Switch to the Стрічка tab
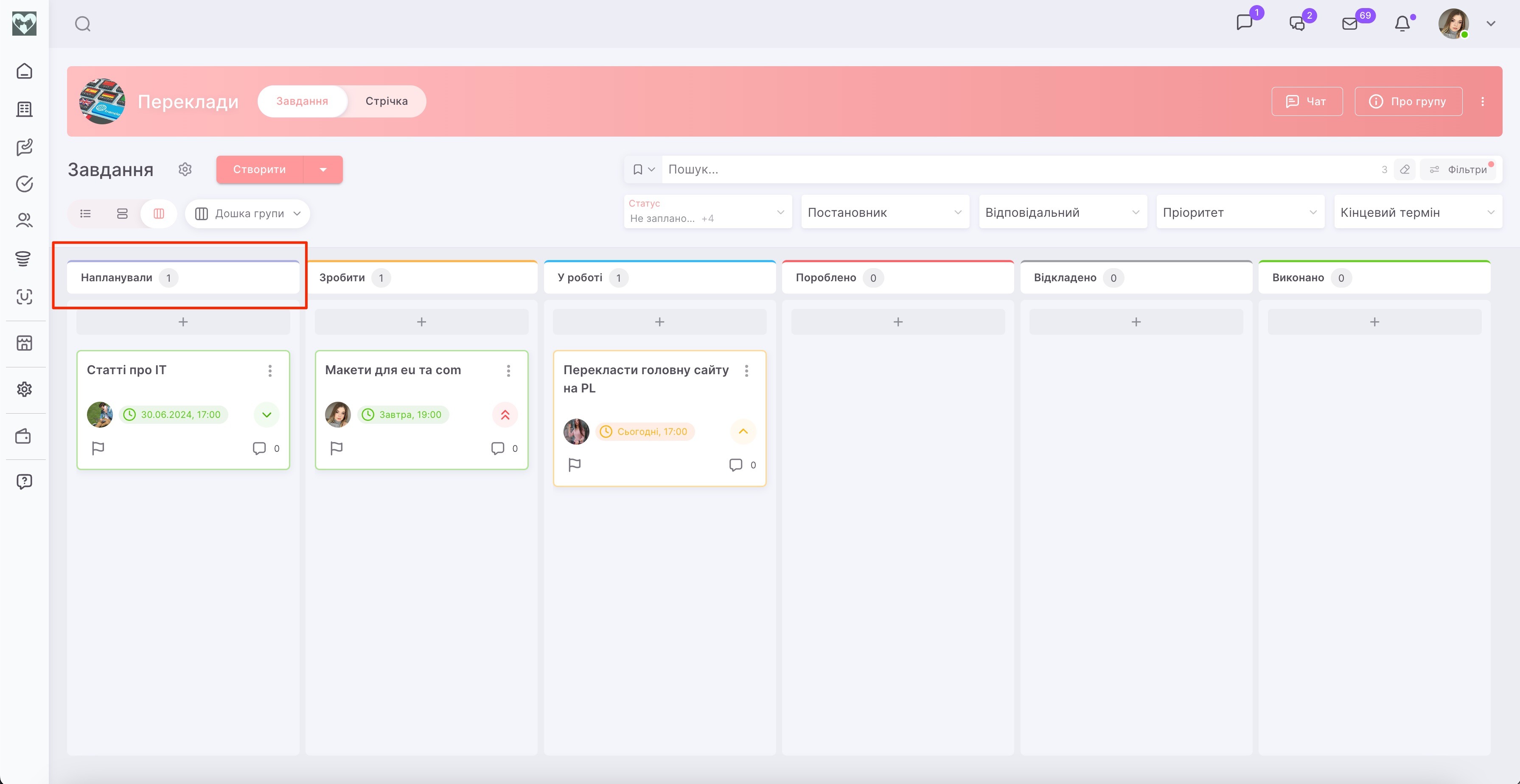Image resolution: width=1520 pixels, height=784 pixels. point(386,101)
